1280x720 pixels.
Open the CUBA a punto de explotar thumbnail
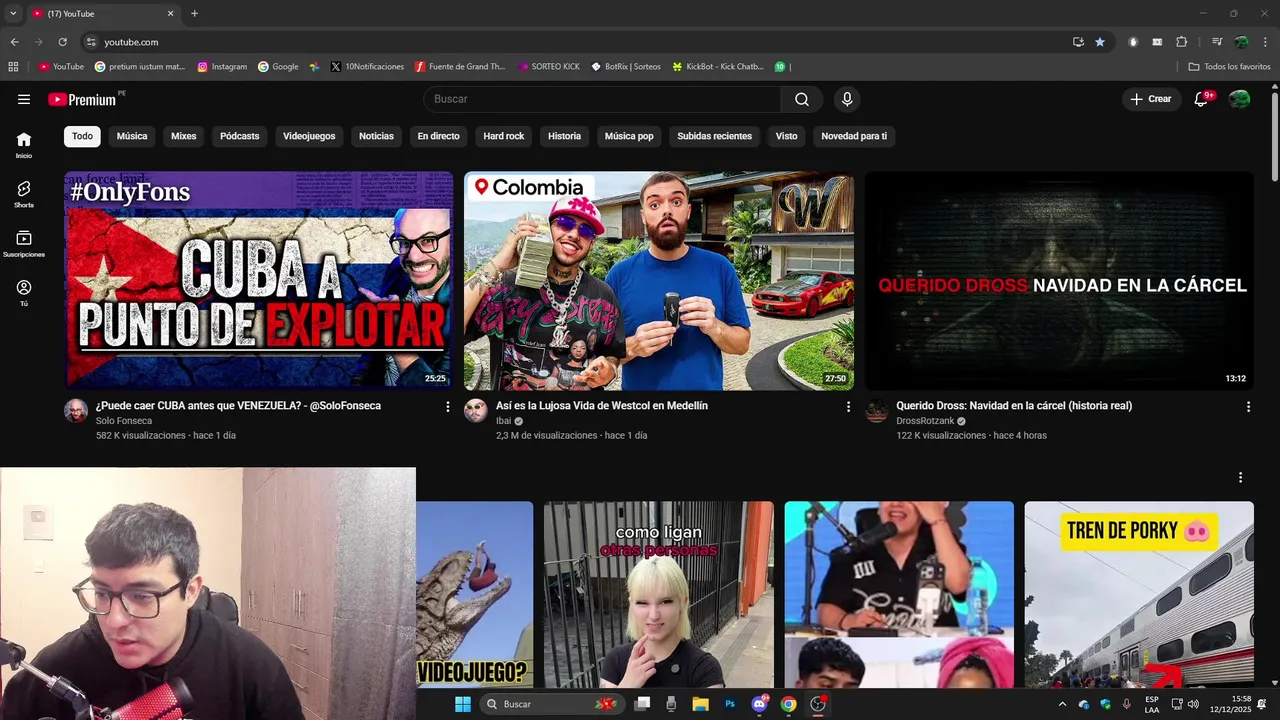pyautogui.click(x=259, y=281)
